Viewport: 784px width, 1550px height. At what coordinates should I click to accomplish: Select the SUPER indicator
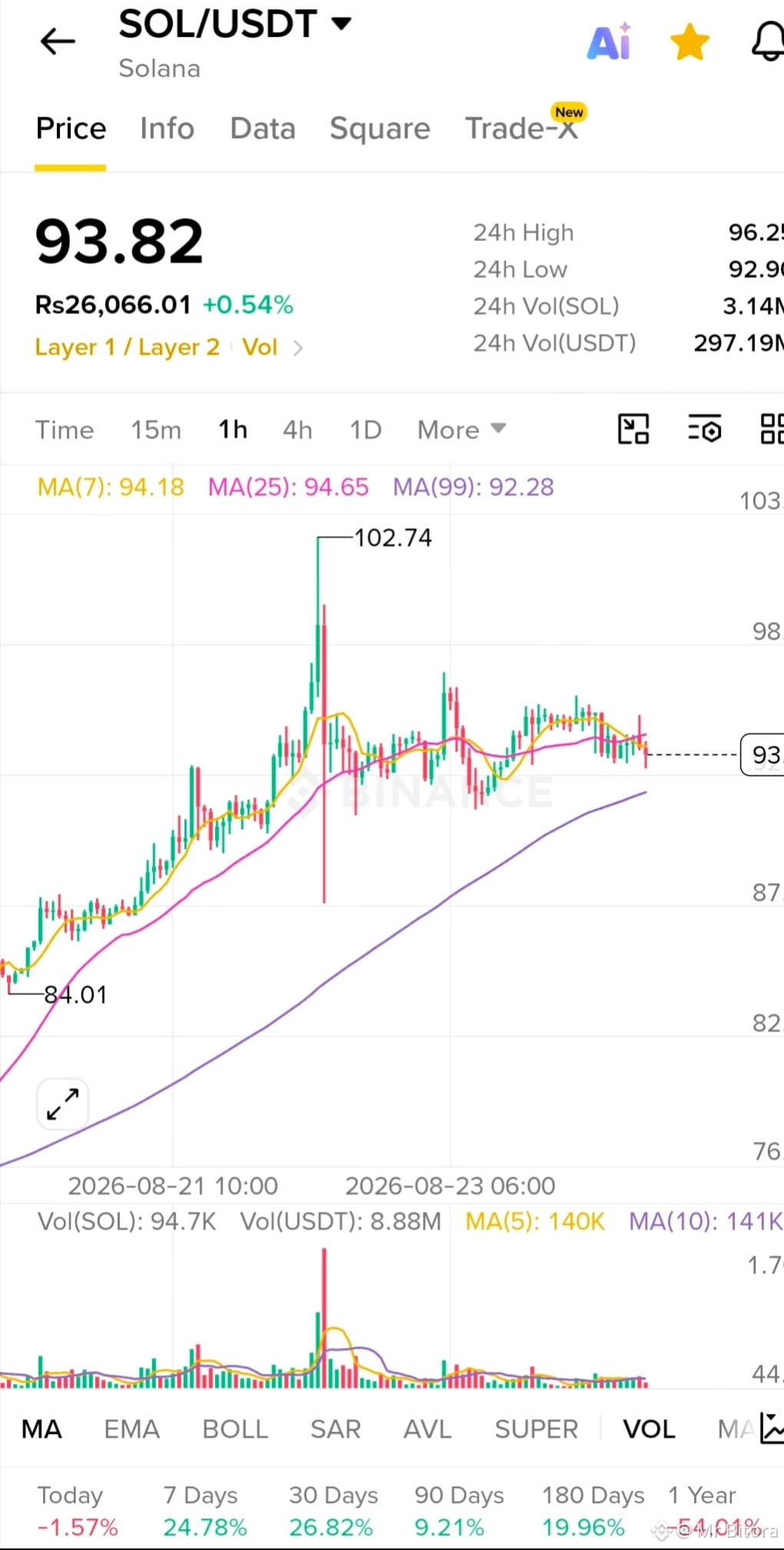pyautogui.click(x=537, y=1429)
